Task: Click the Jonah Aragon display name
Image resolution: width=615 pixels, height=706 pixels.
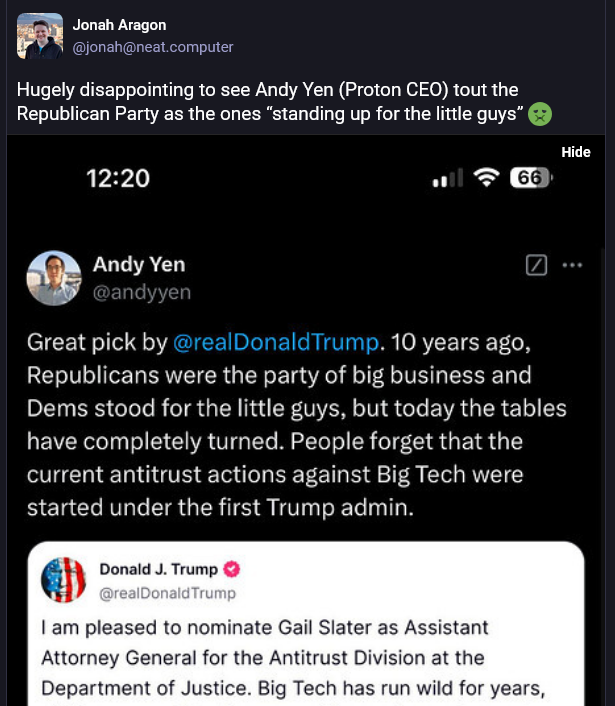Action: (119, 25)
